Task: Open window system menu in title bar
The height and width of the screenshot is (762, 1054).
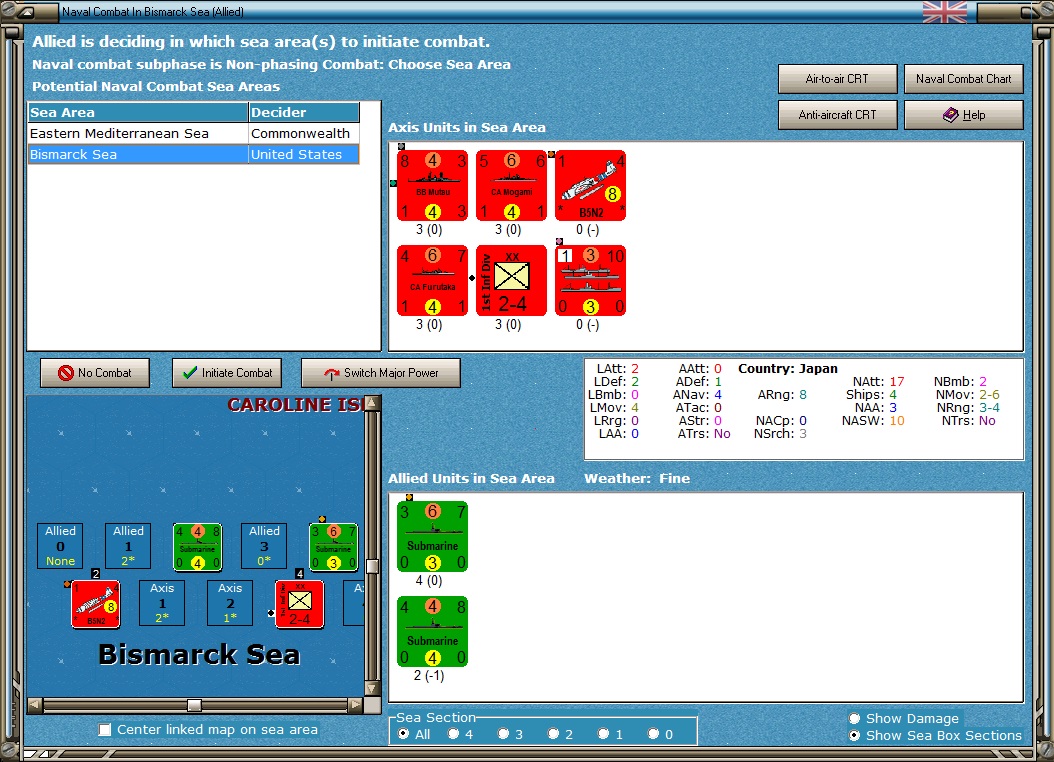Action: point(28,11)
